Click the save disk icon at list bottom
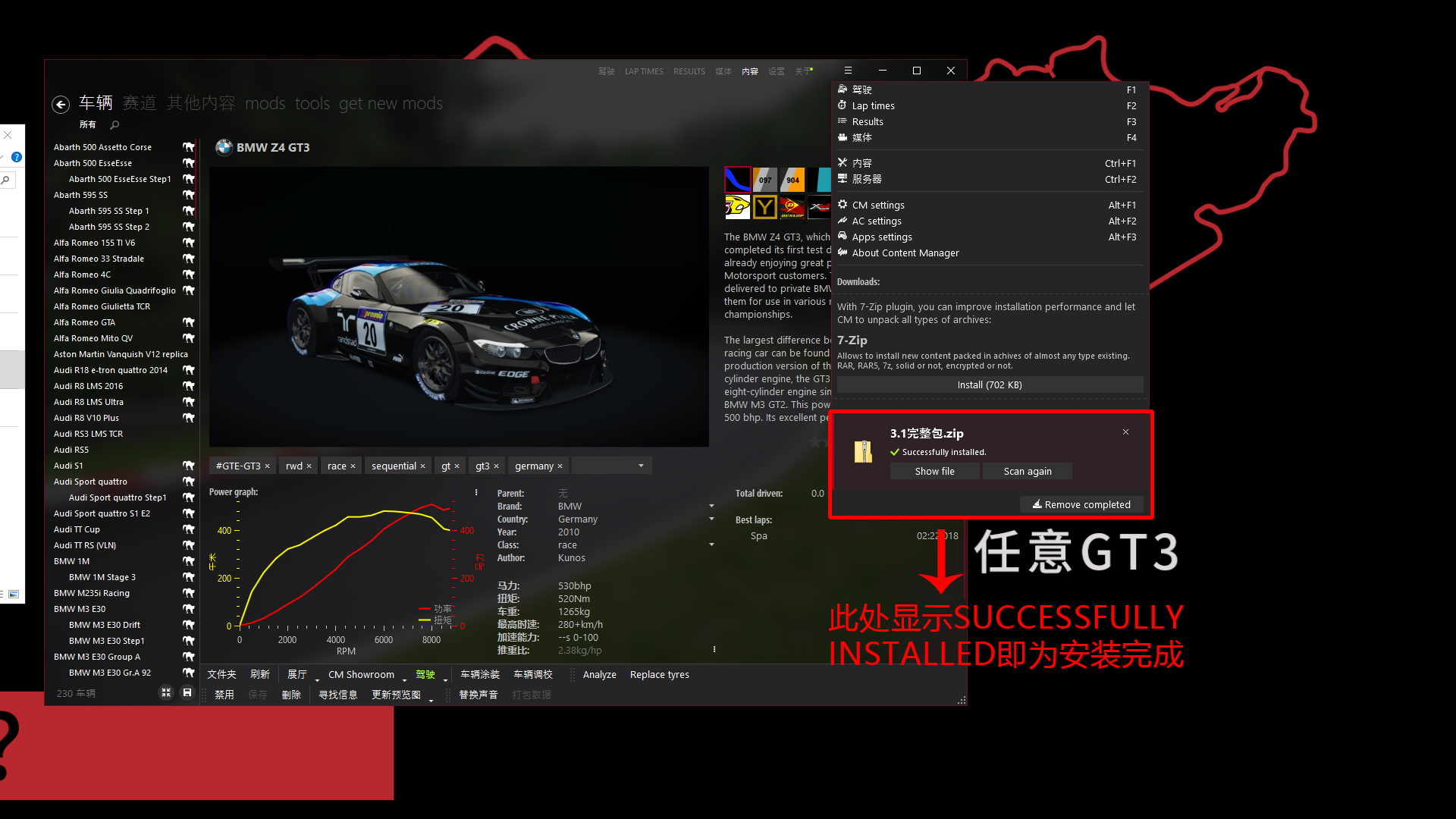 point(187,692)
